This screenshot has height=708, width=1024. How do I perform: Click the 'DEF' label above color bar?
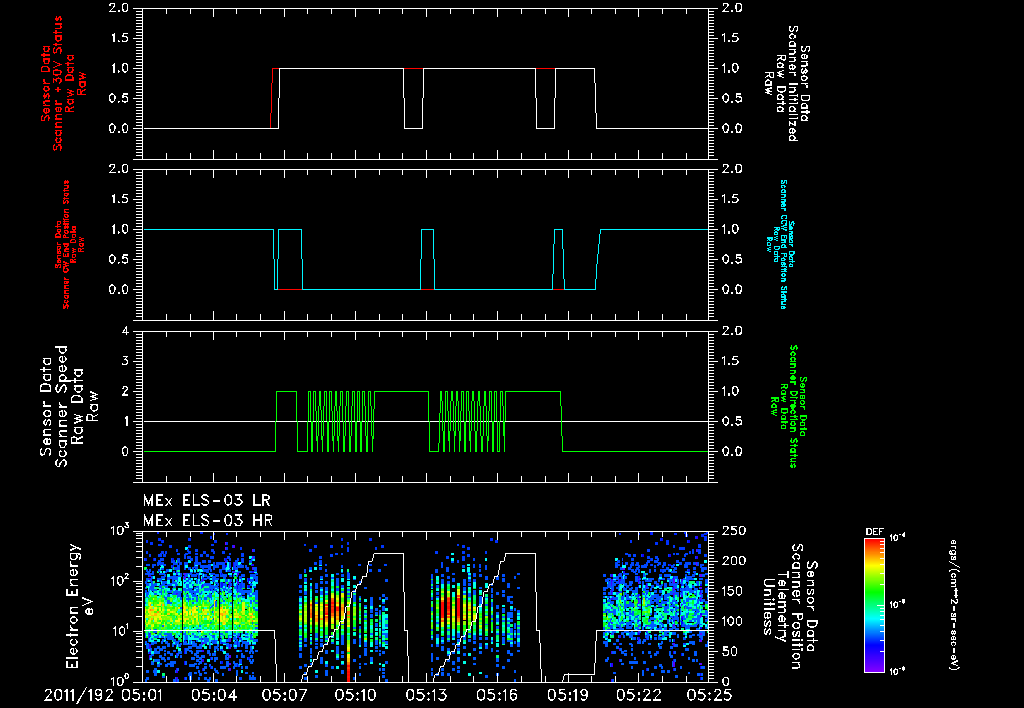(x=874, y=532)
